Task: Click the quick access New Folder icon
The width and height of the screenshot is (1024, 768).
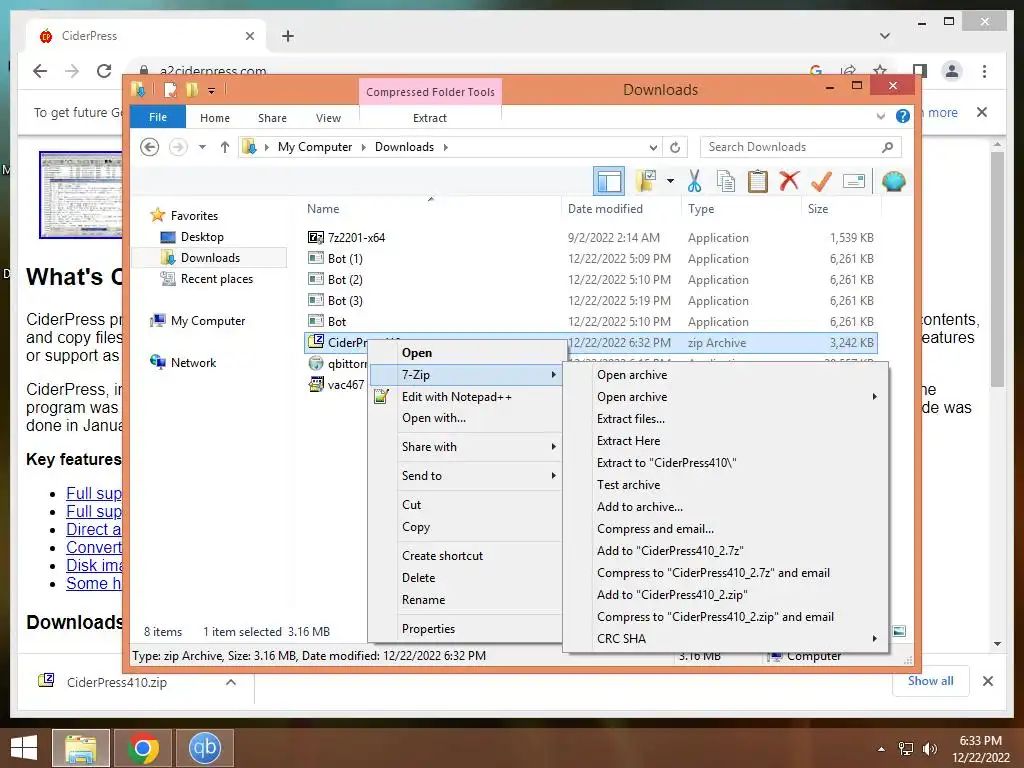Action: [x=192, y=89]
